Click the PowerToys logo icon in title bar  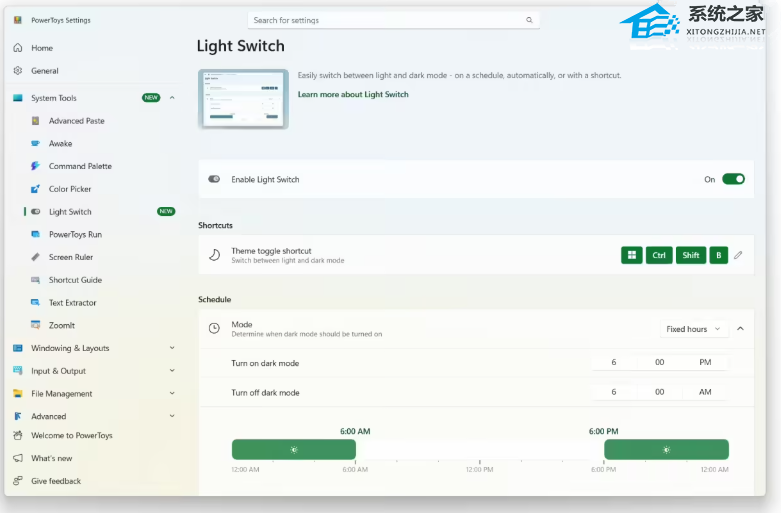coord(18,20)
